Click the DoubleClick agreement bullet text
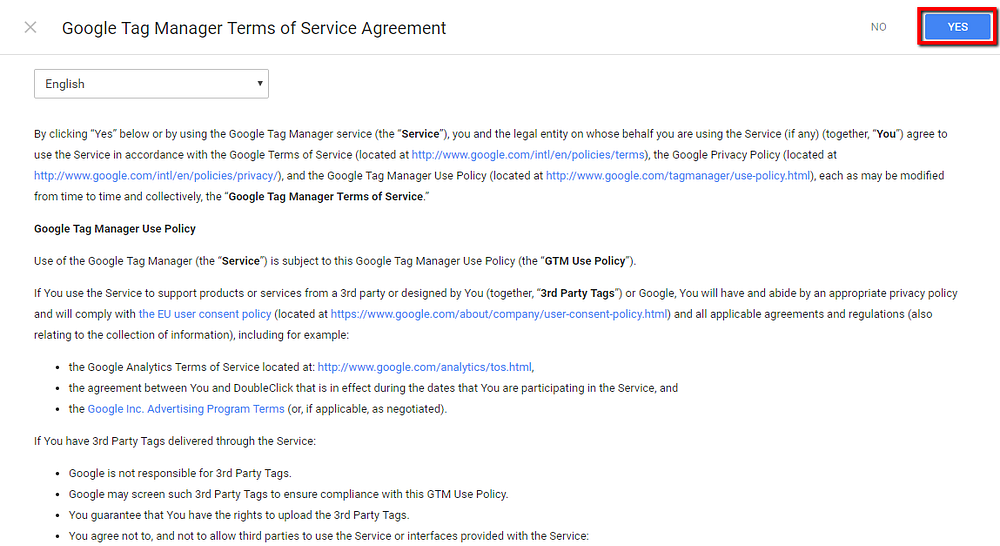Viewport: 1000px width, 546px height. (x=373, y=388)
